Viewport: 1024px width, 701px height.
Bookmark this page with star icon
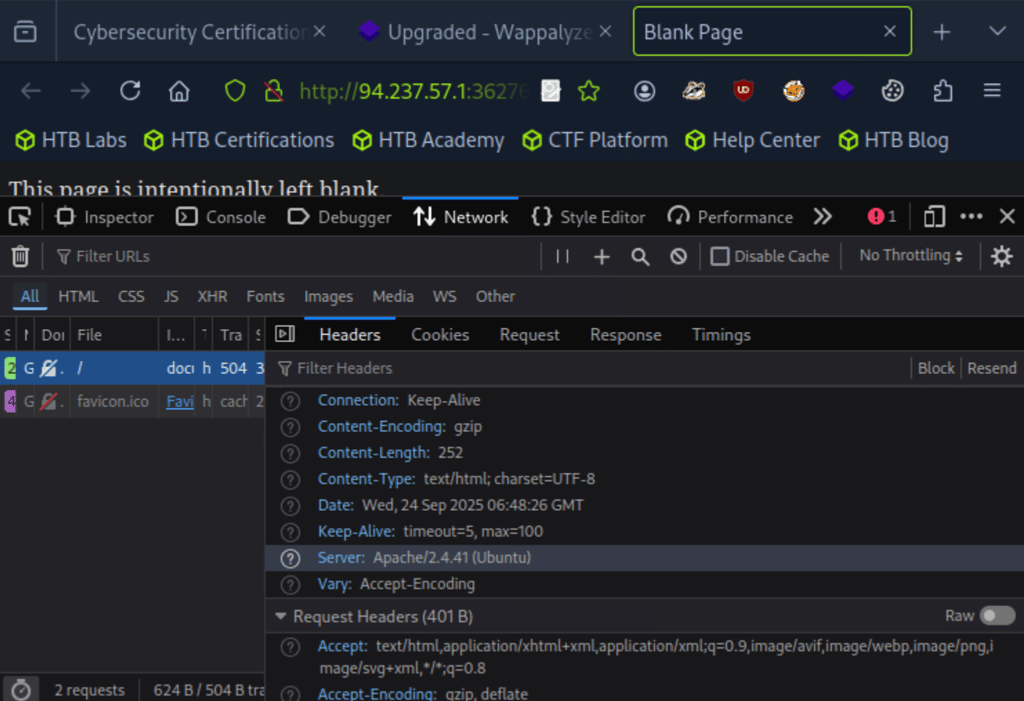pyautogui.click(x=589, y=91)
